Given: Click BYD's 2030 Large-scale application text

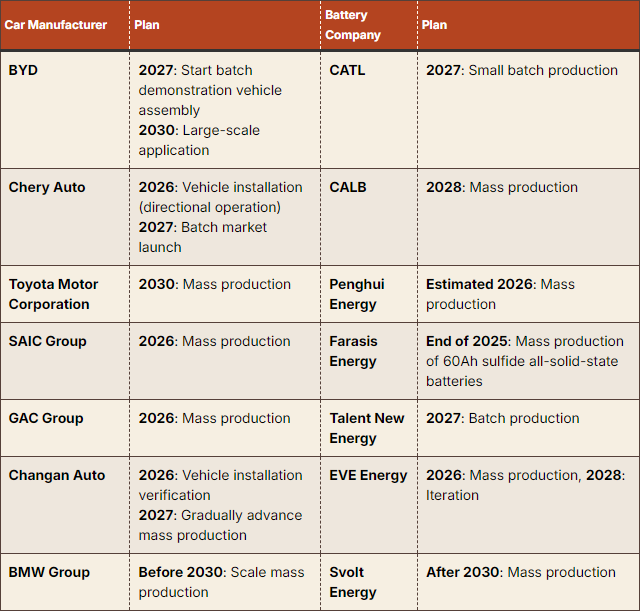Looking at the screenshot, I should point(200,140).
